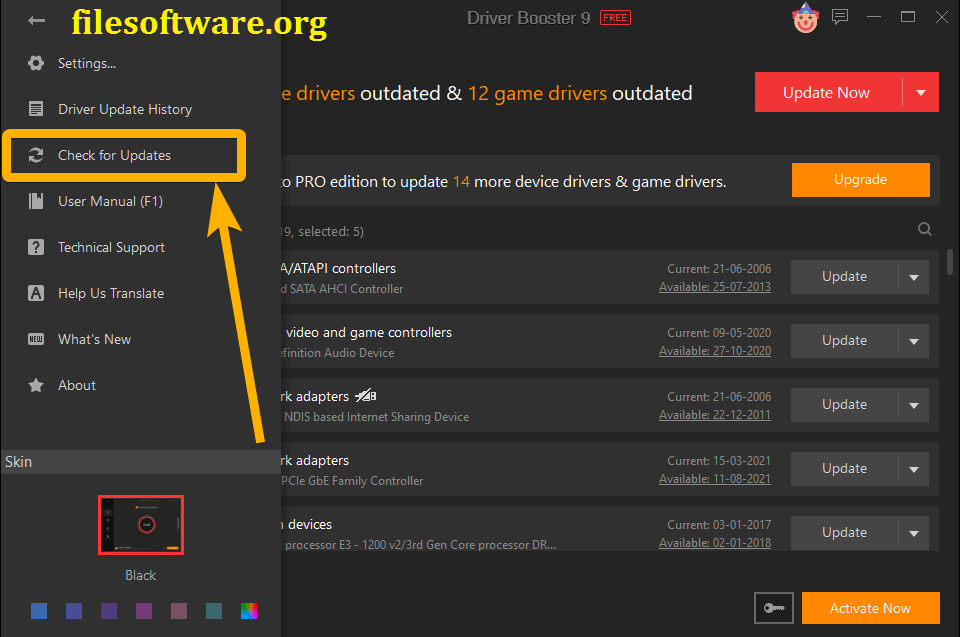Click Current: 15-03-2021 text
Viewport: 960px width, 637px height.
[719, 461]
